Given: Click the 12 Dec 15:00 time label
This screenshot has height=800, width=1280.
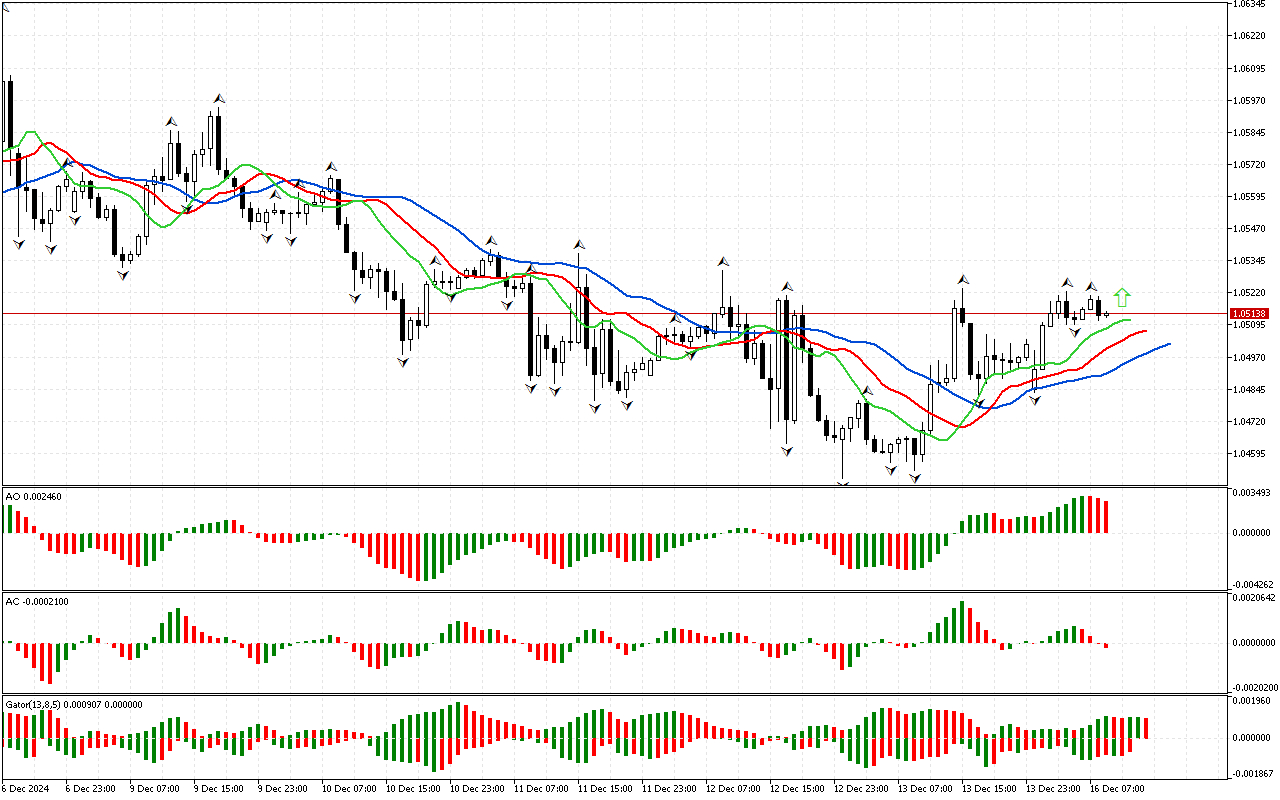Looking at the screenshot, I should pos(797,788).
